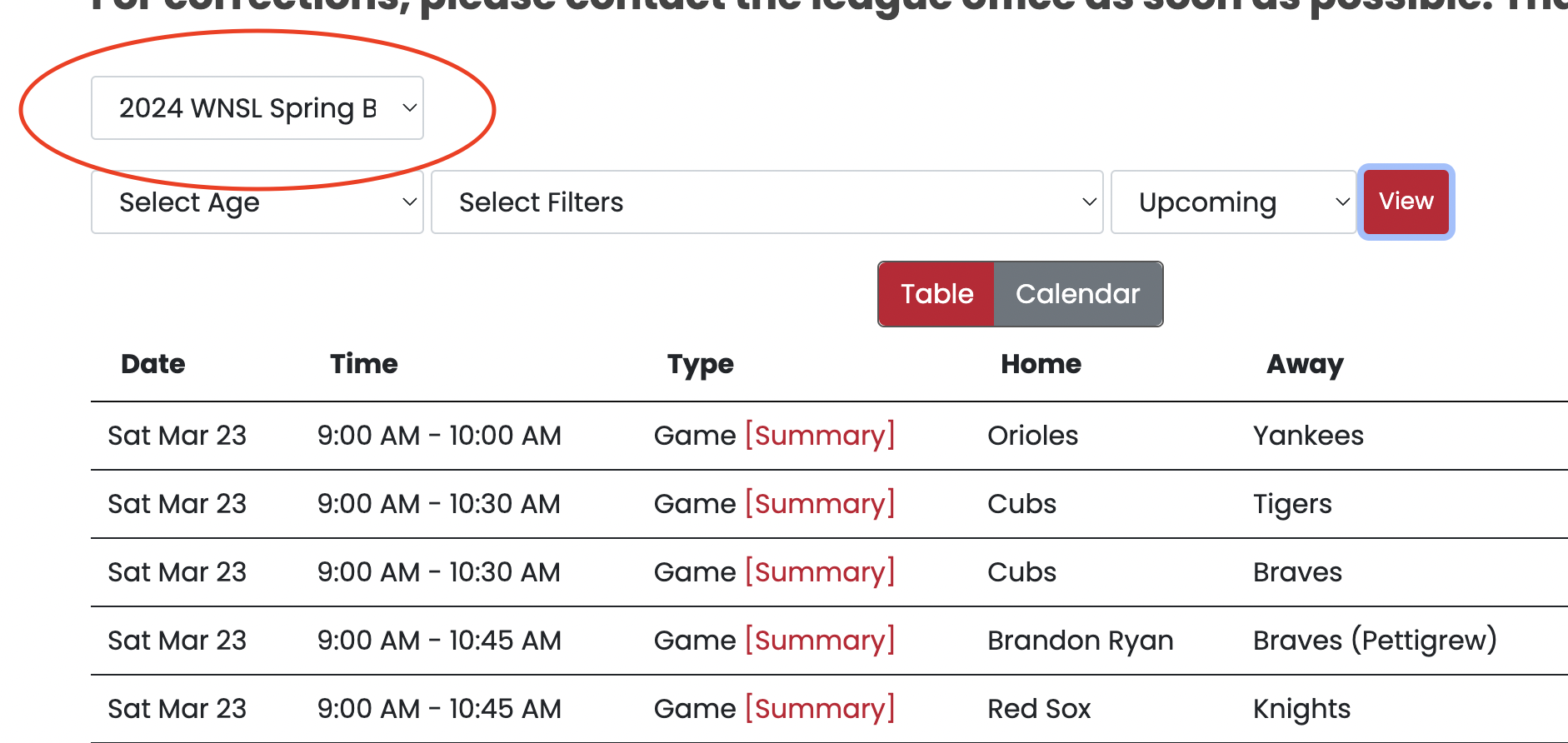The width and height of the screenshot is (1568, 743).
Task: Open Summary for Red Sox vs Knights game
Action: (x=820, y=709)
